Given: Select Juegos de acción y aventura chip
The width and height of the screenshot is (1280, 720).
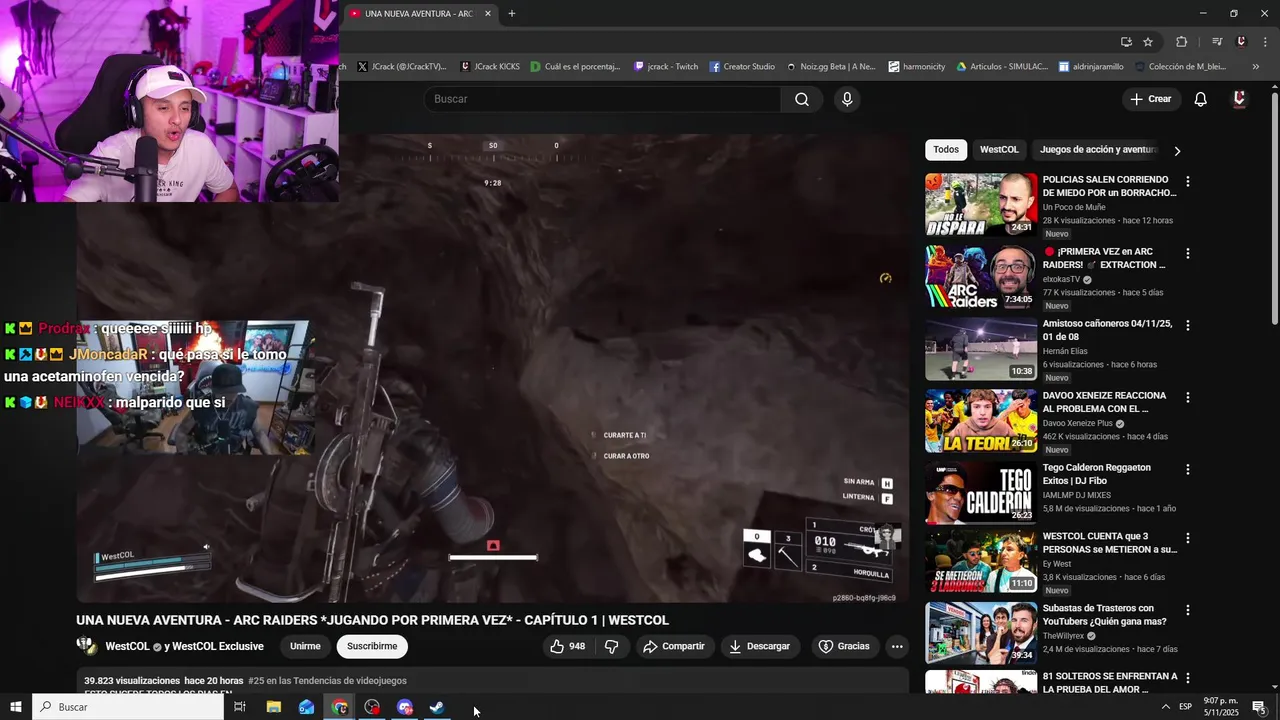Looking at the screenshot, I should pyautogui.click(x=1097, y=150).
